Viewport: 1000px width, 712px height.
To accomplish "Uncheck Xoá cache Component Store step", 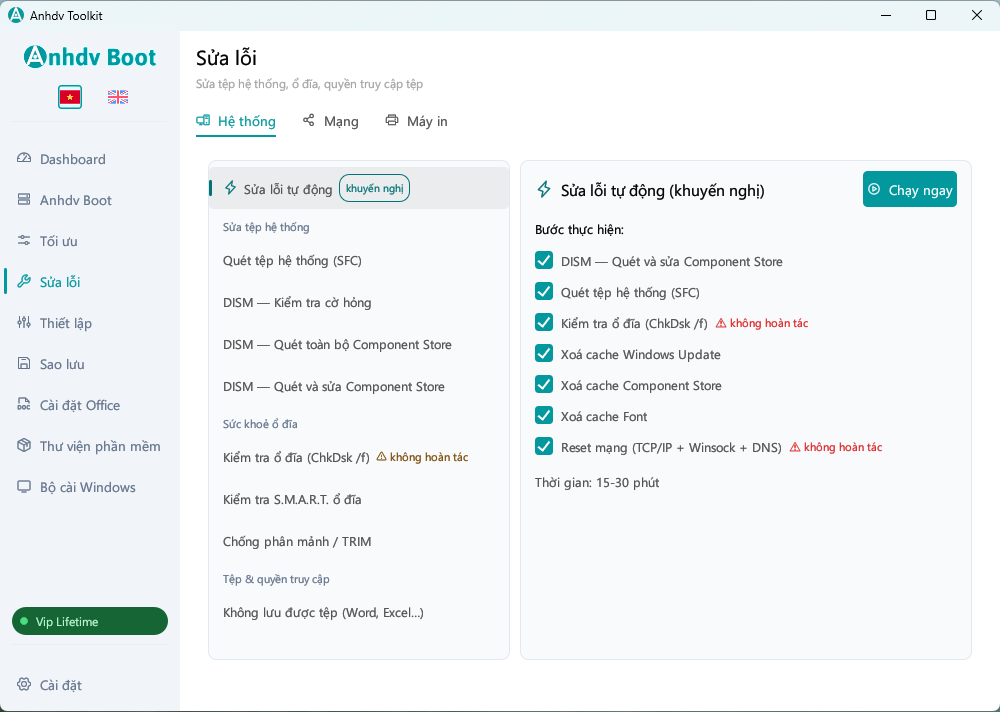I will coord(544,384).
